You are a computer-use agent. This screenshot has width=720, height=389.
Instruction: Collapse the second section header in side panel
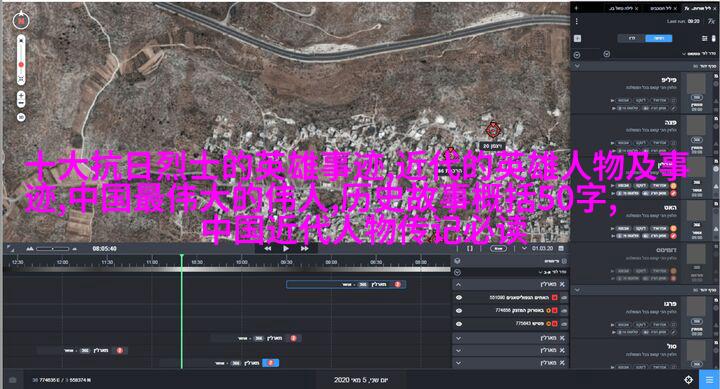click(x=577, y=290)
